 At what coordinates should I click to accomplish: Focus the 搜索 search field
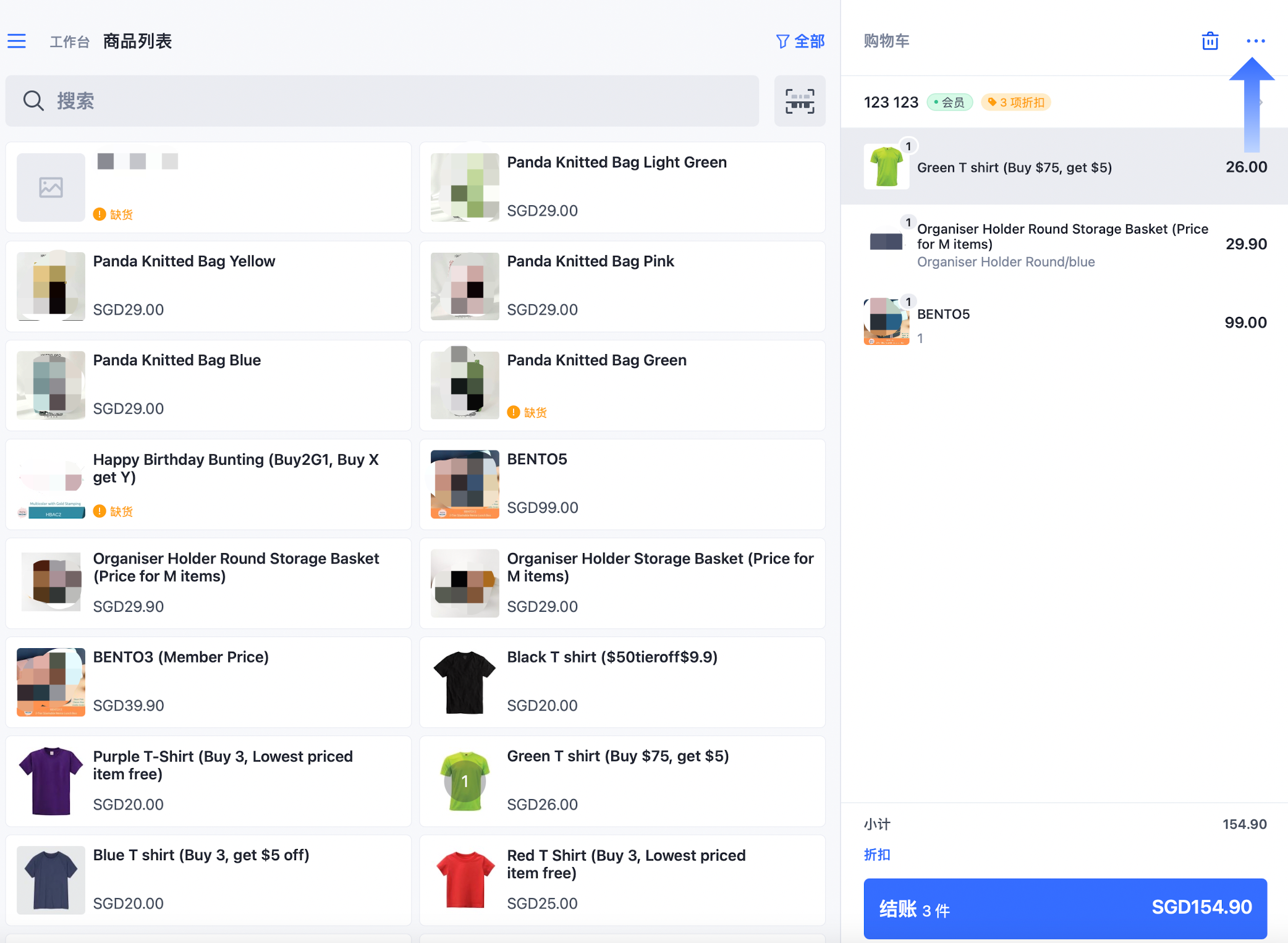point(382,101)
